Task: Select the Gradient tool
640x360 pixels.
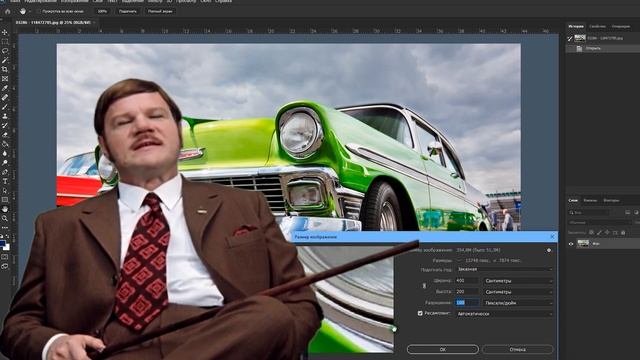Action: [5, 144]
